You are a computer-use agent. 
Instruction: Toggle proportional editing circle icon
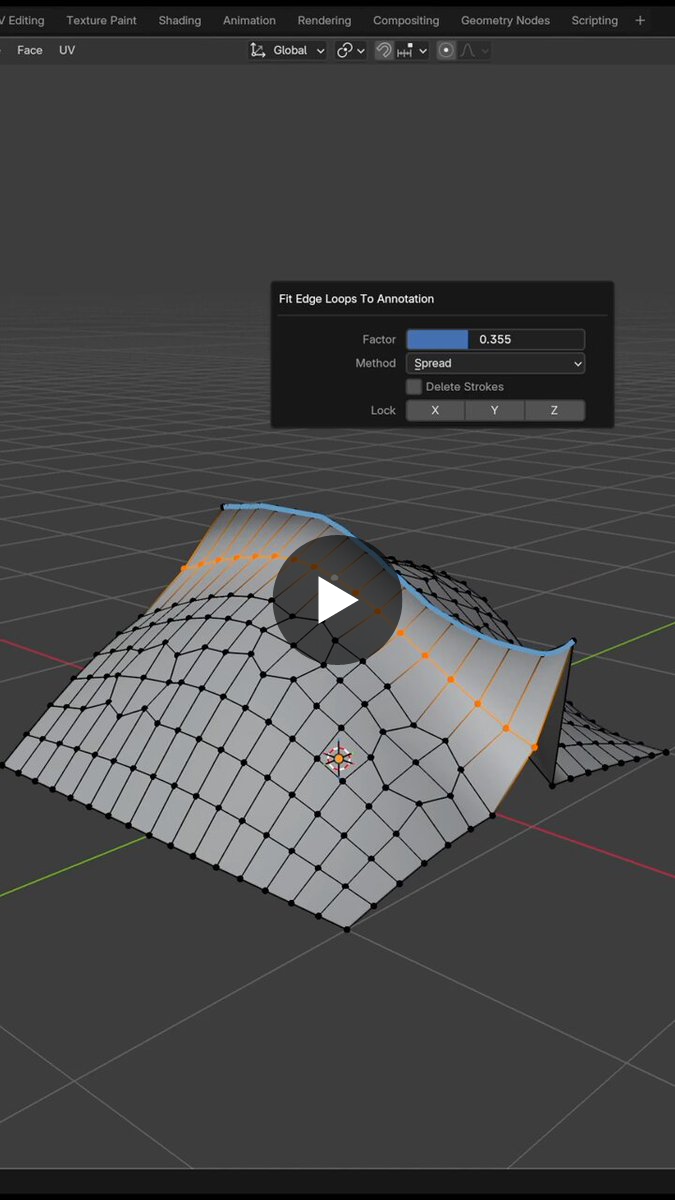point(446,50)
